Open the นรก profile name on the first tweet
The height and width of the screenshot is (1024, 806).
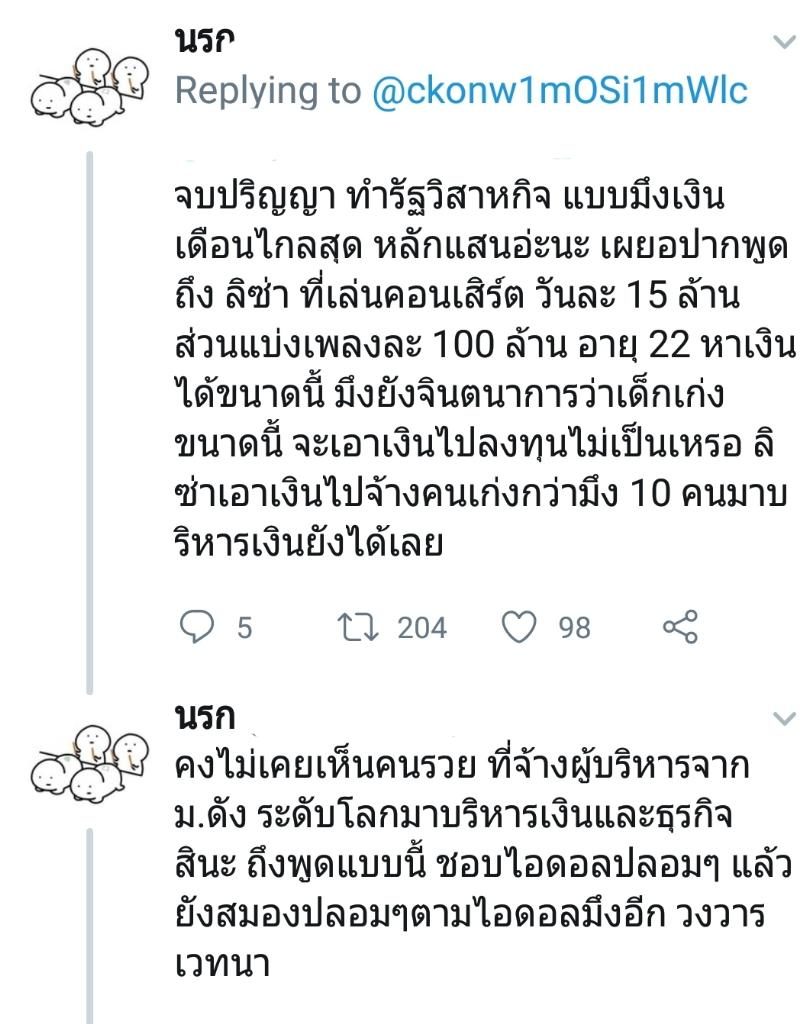coord(205,39)
